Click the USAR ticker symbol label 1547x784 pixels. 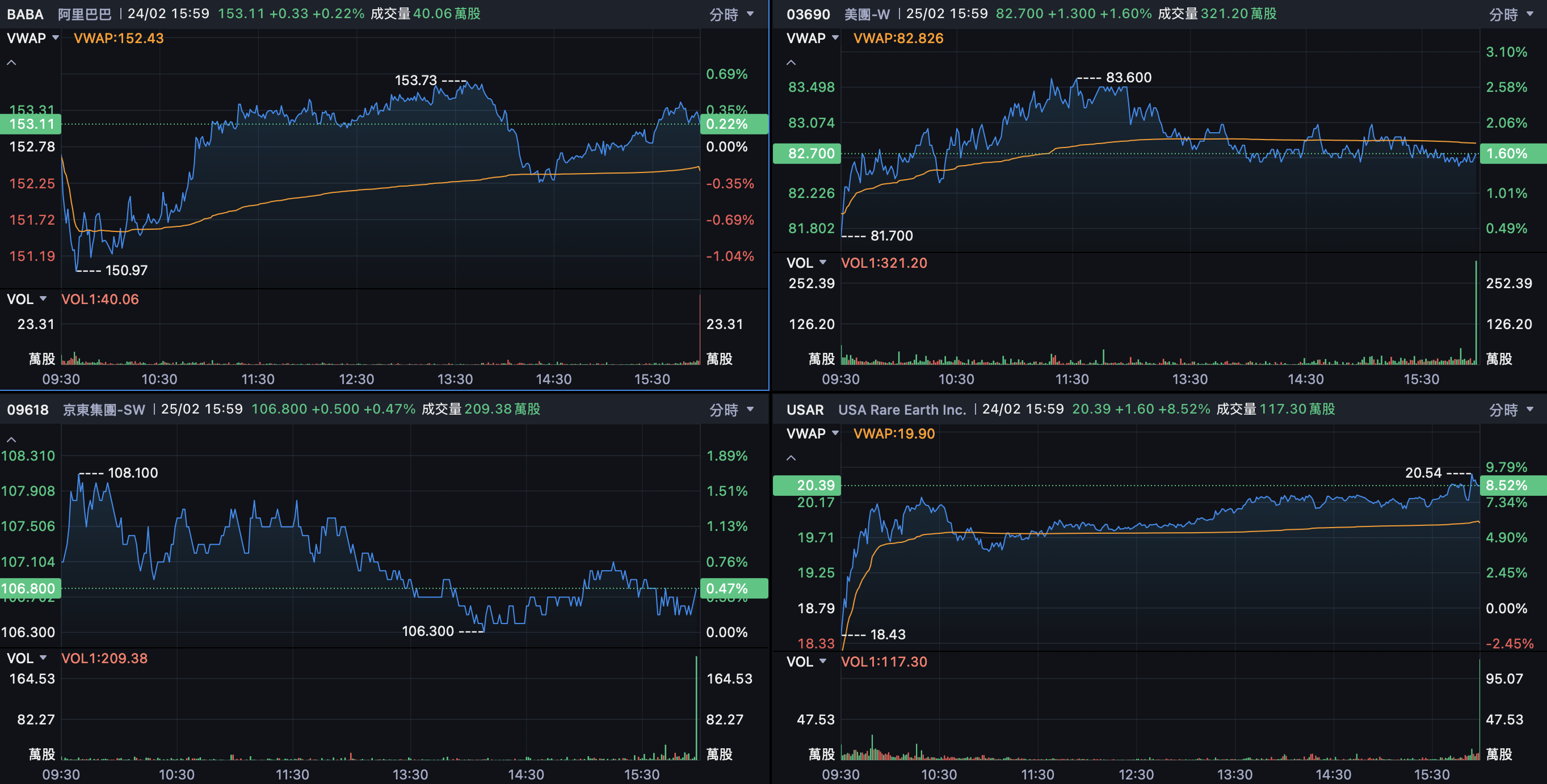[x=805, y=410]
